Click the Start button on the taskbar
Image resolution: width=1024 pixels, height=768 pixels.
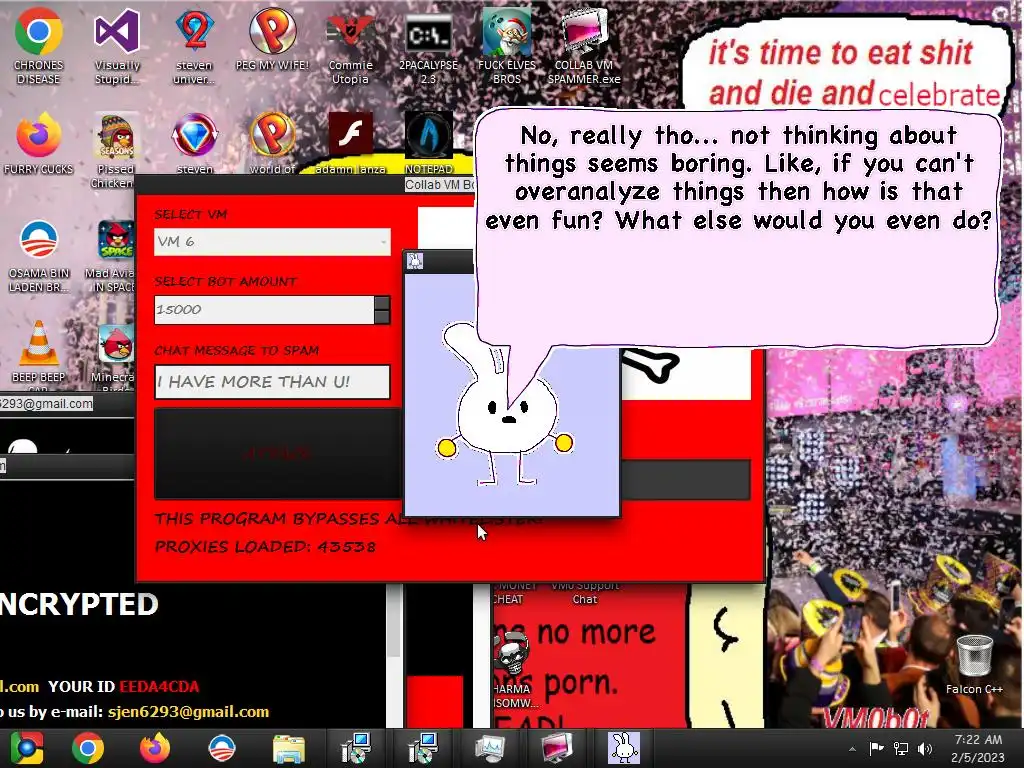point(27,748)
